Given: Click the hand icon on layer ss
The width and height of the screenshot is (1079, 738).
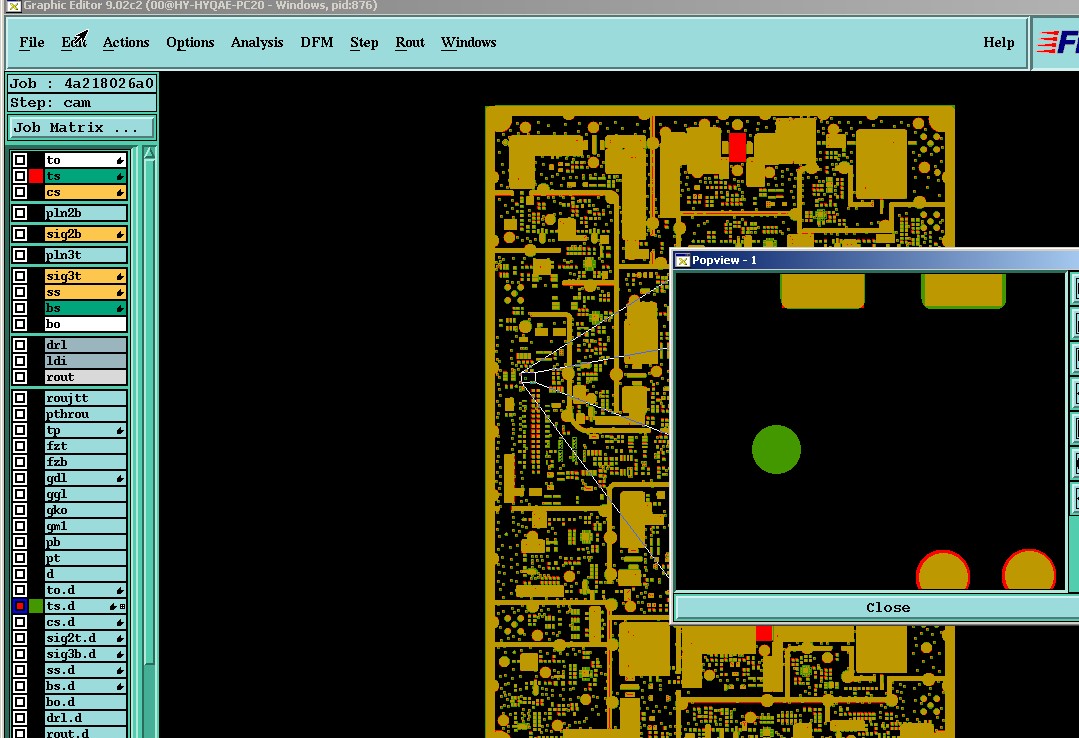Looking at the screenshot, I should tap(120, 293).
